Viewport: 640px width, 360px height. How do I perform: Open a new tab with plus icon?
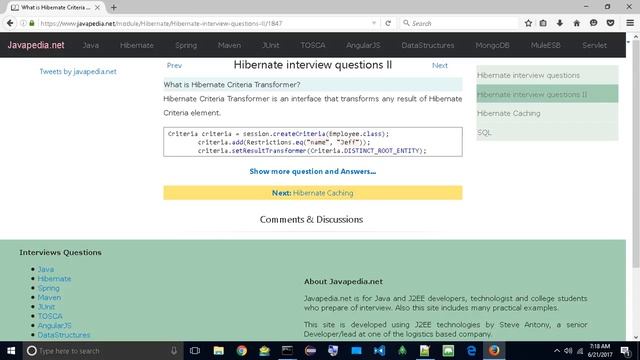[113, 7]
